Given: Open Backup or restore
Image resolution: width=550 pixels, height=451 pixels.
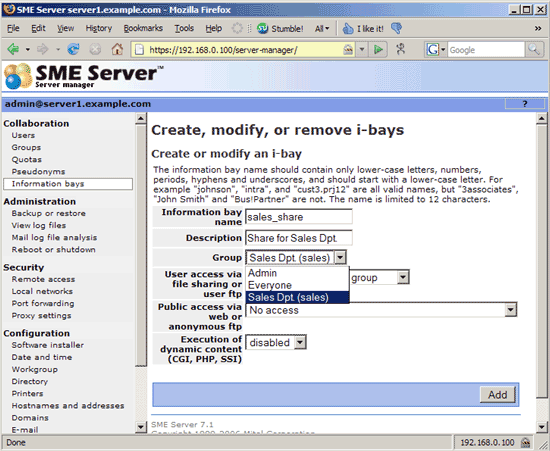Looking at the screenshot, I should tap(48, 213).
